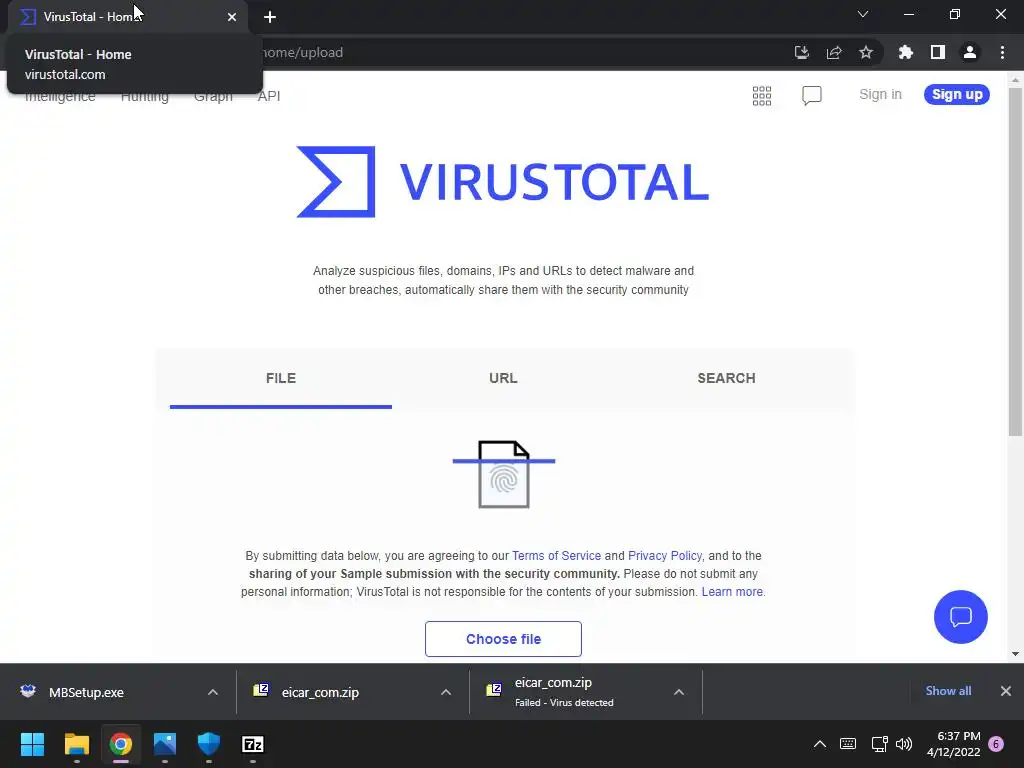This screenshot has height=768, width=1024.
Task: Click the page vertical scrollbar thumb
Action: (1015, 261)
